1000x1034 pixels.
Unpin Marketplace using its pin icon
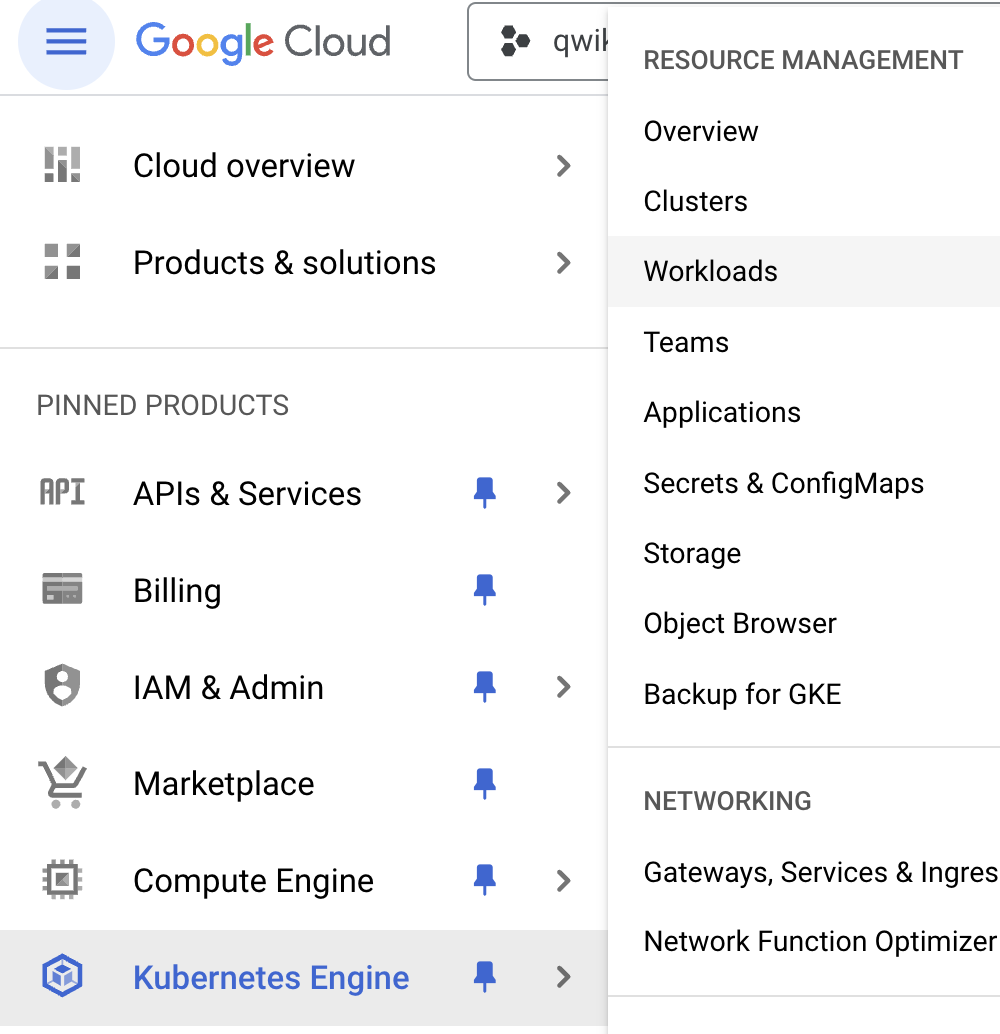tap(485, 783)
